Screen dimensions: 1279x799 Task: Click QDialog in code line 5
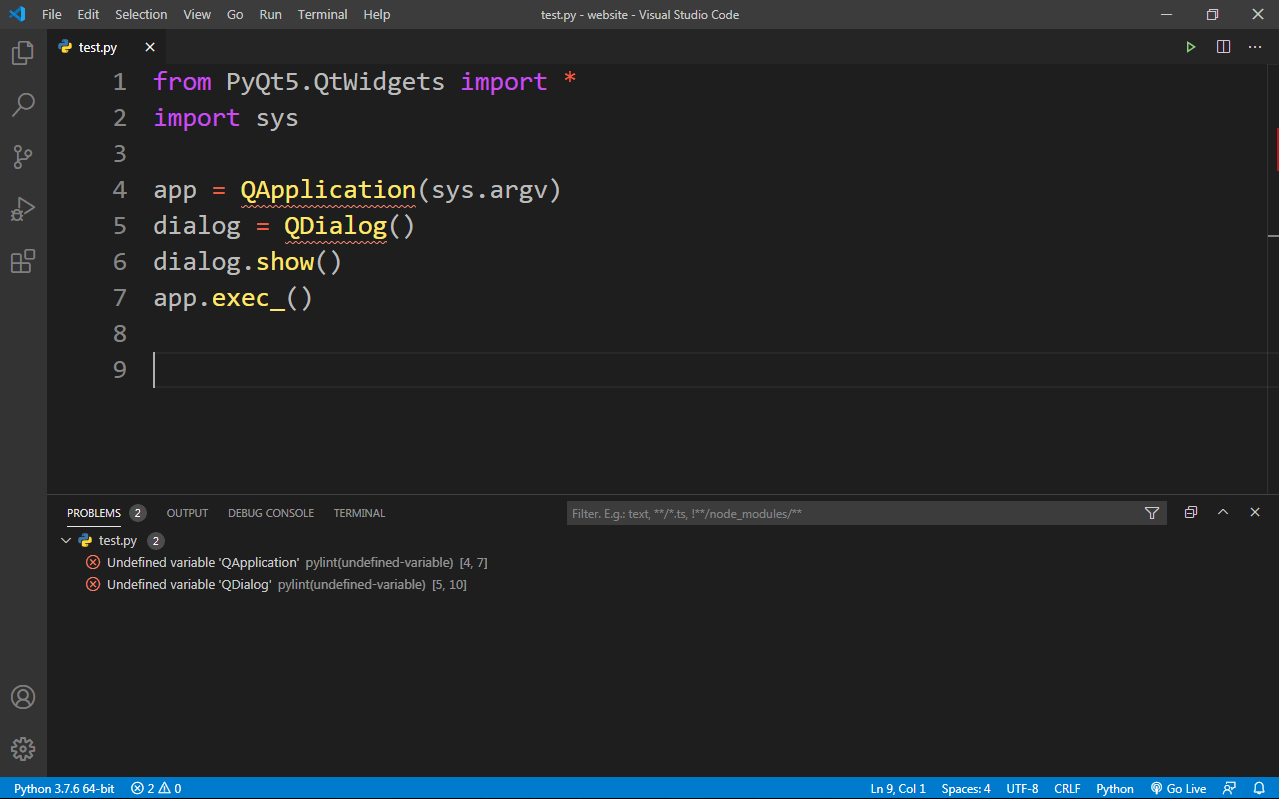335,226
